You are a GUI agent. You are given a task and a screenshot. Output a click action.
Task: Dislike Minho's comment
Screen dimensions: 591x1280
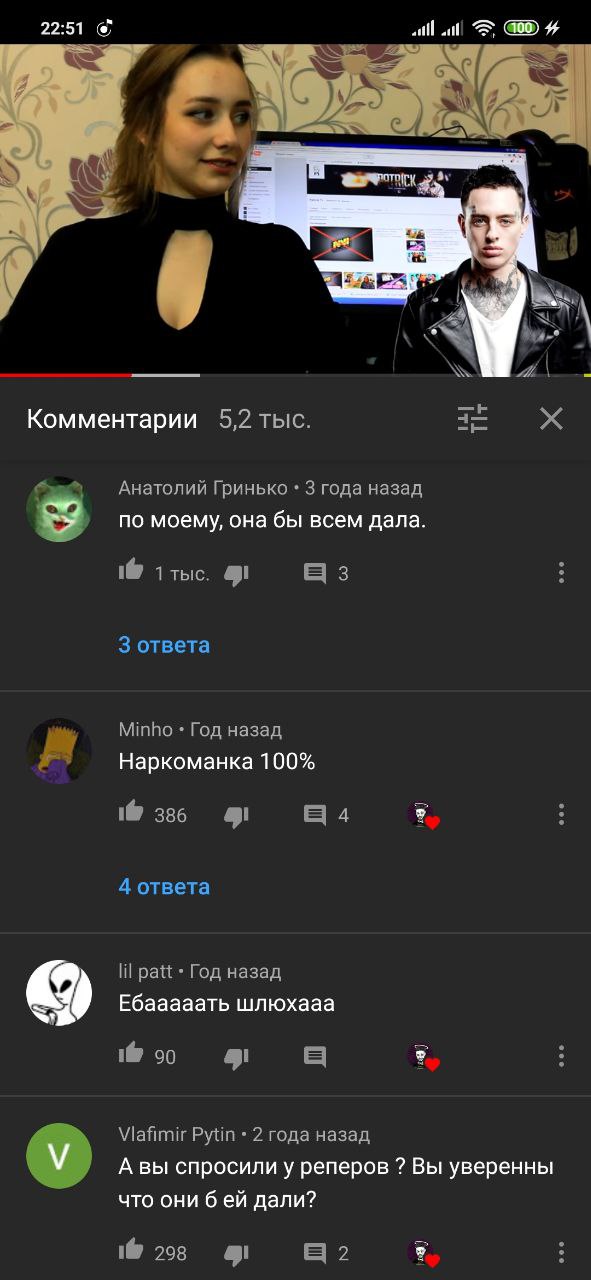pos(236,816)
